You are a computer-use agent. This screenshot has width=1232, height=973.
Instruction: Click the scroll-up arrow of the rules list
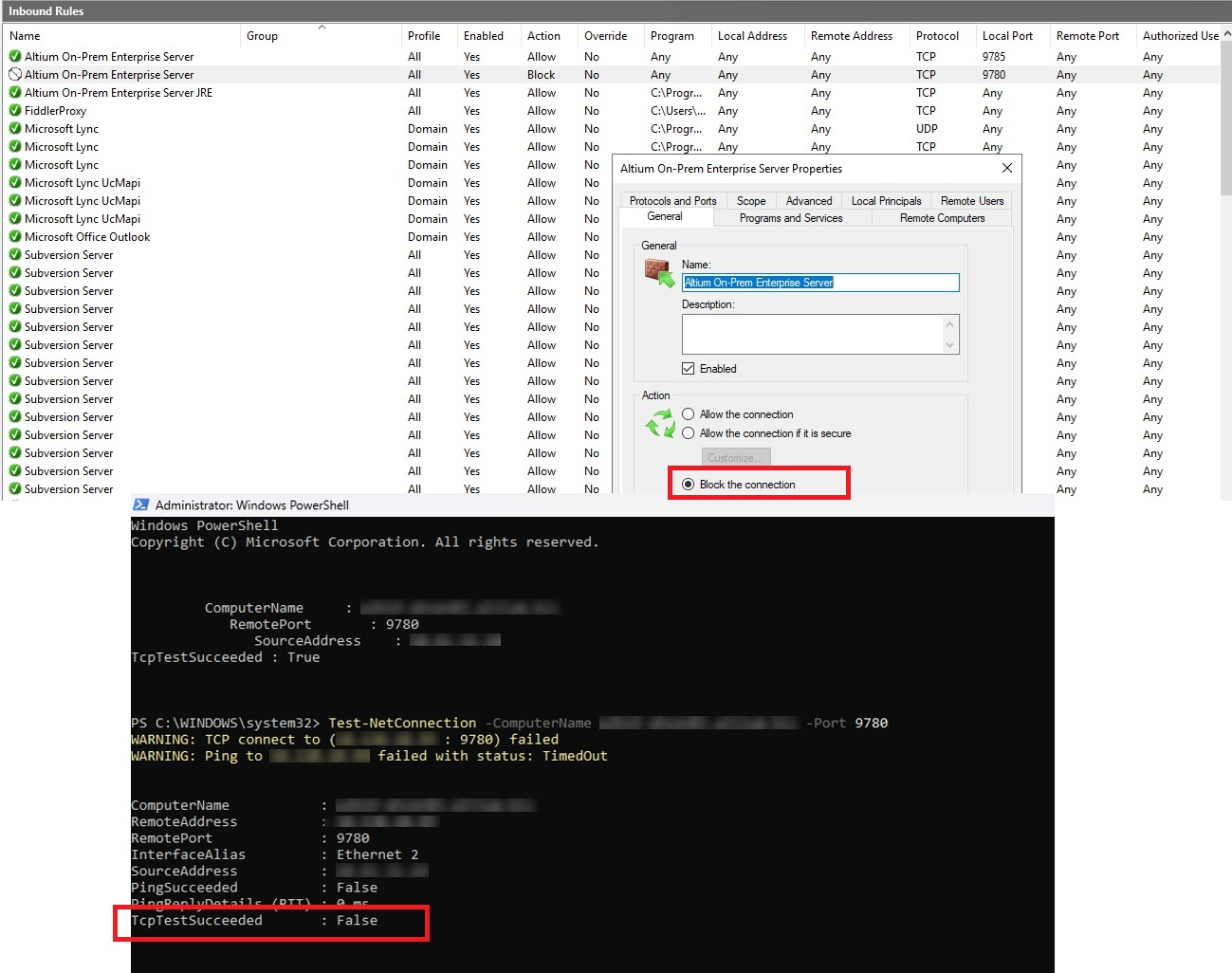click(1226, 33)
